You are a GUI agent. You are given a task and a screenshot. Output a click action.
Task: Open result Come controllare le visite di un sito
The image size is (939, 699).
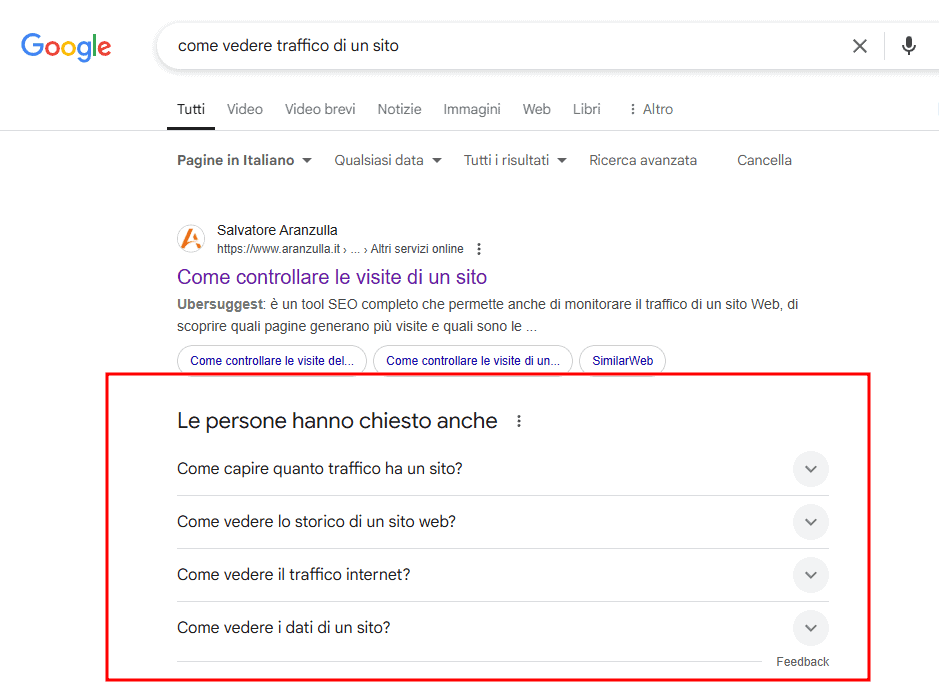click(332, 277)
